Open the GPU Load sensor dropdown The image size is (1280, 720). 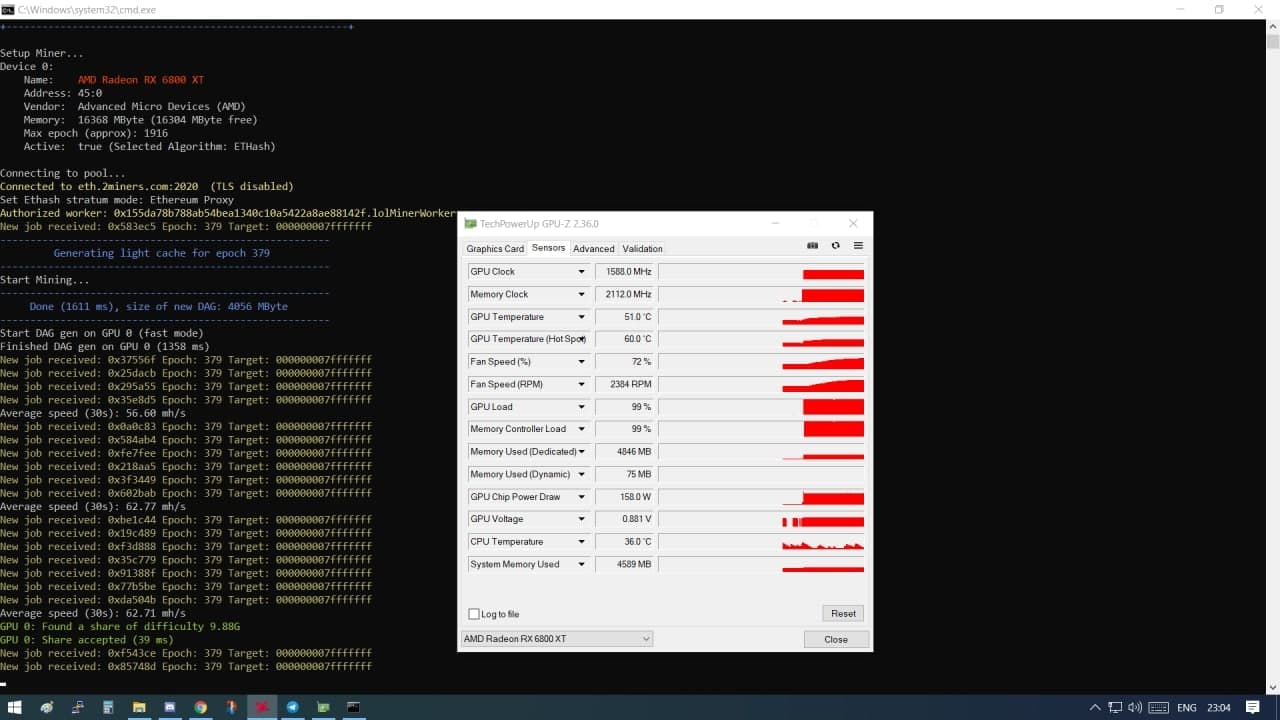pyautogui.click(x=581, y=407)
